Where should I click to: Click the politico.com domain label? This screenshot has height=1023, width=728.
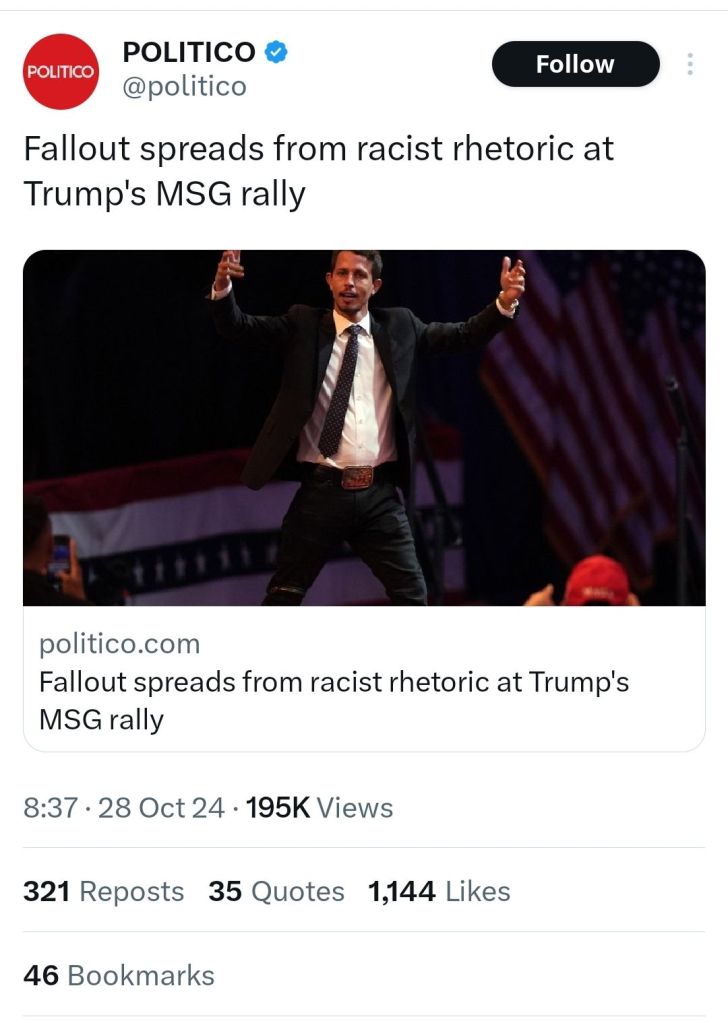[119, 643]
